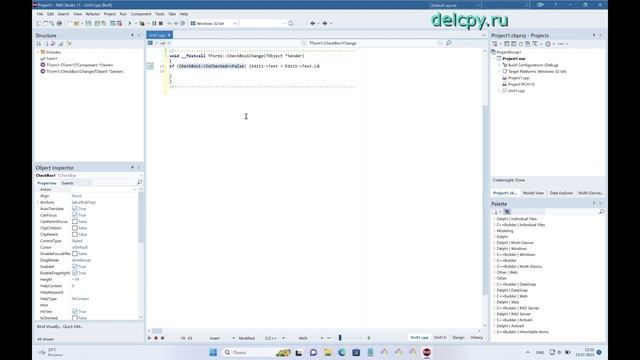
Task: Open the Data Explorer tab in Projects panel
Action: [561, 193]
